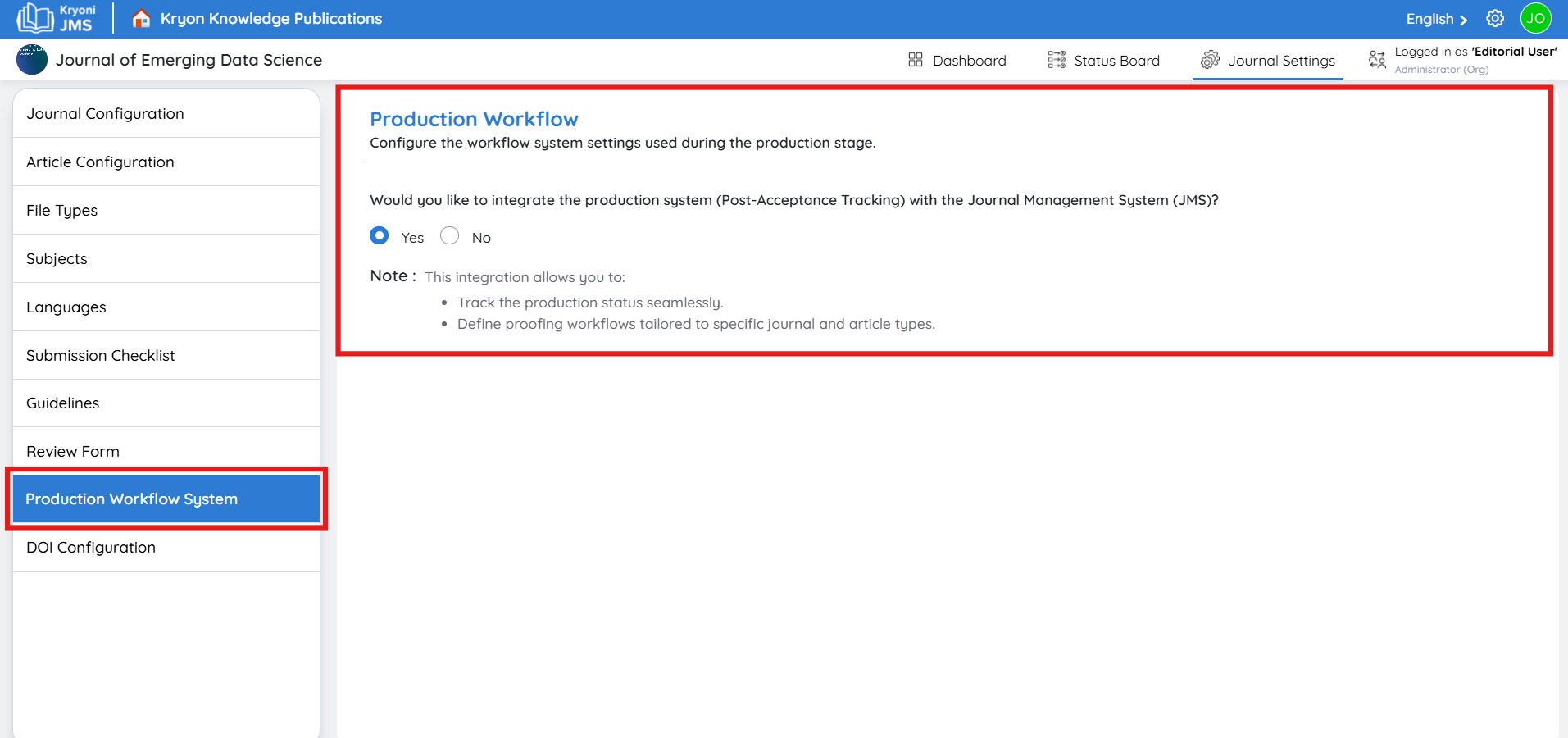Go to DOI Configuration settings
The width and height of the screenshot is (1568, 738).
pos(91,548)
